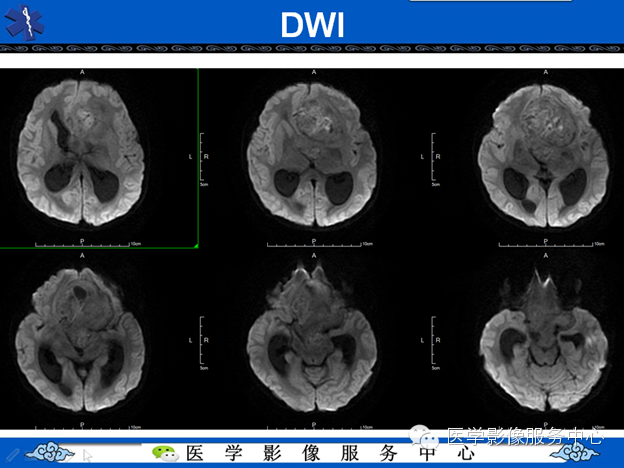
Task: Click the left cloud ornament in footer
Action: [x=49, y=452]
